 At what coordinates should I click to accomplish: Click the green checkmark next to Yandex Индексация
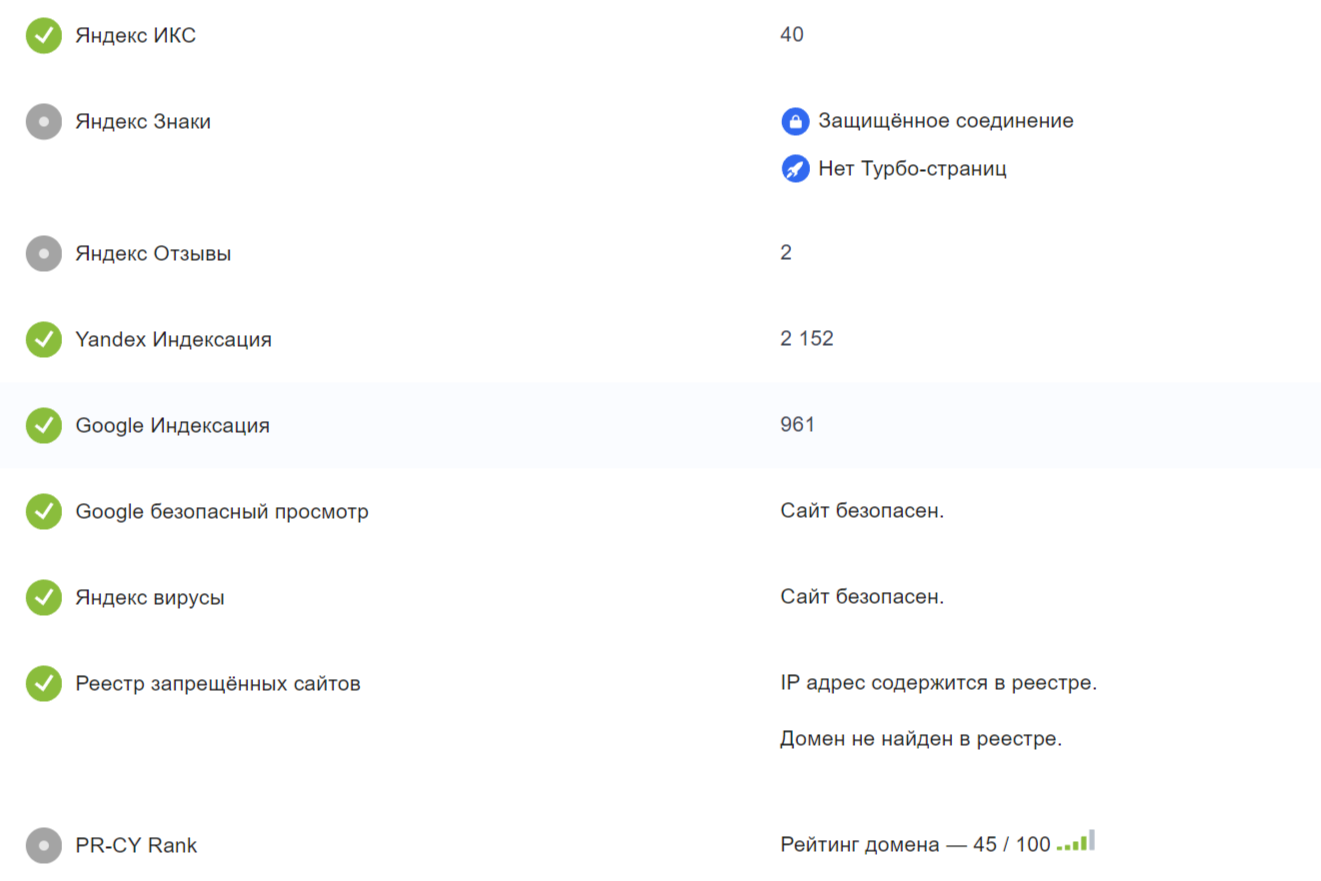click(x=43, y=340)
